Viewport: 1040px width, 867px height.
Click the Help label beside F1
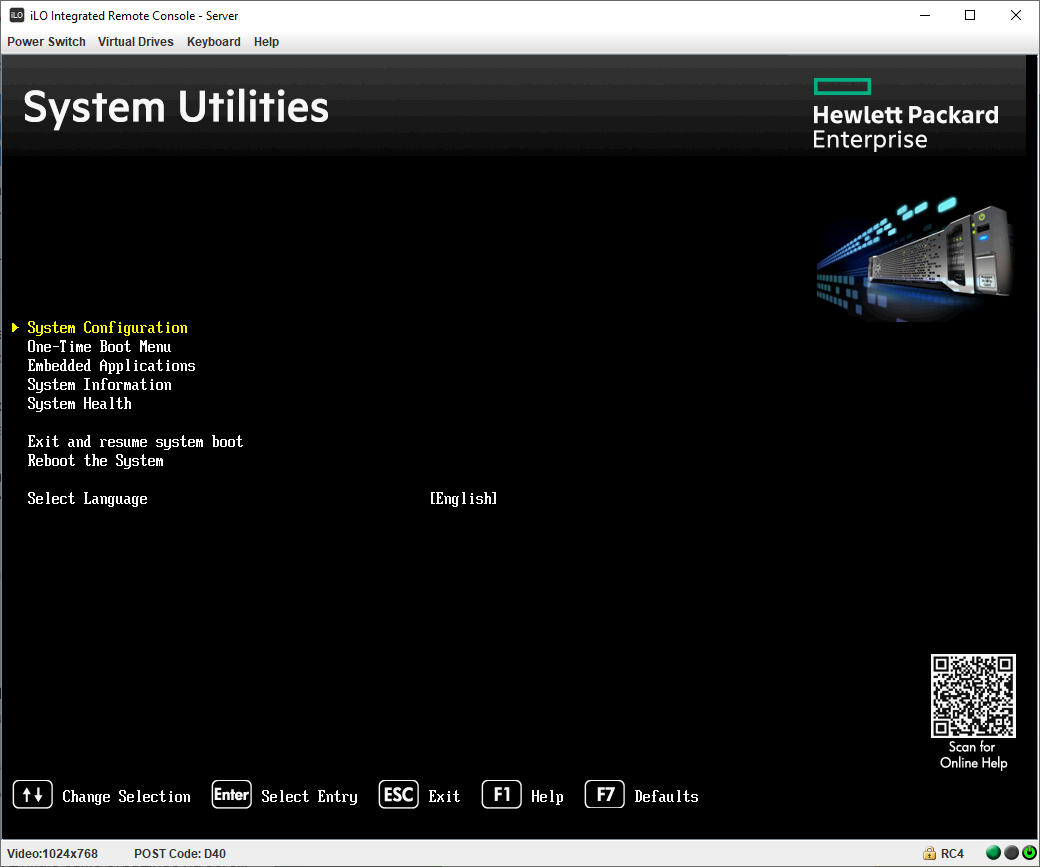click(x=547, y=797)
